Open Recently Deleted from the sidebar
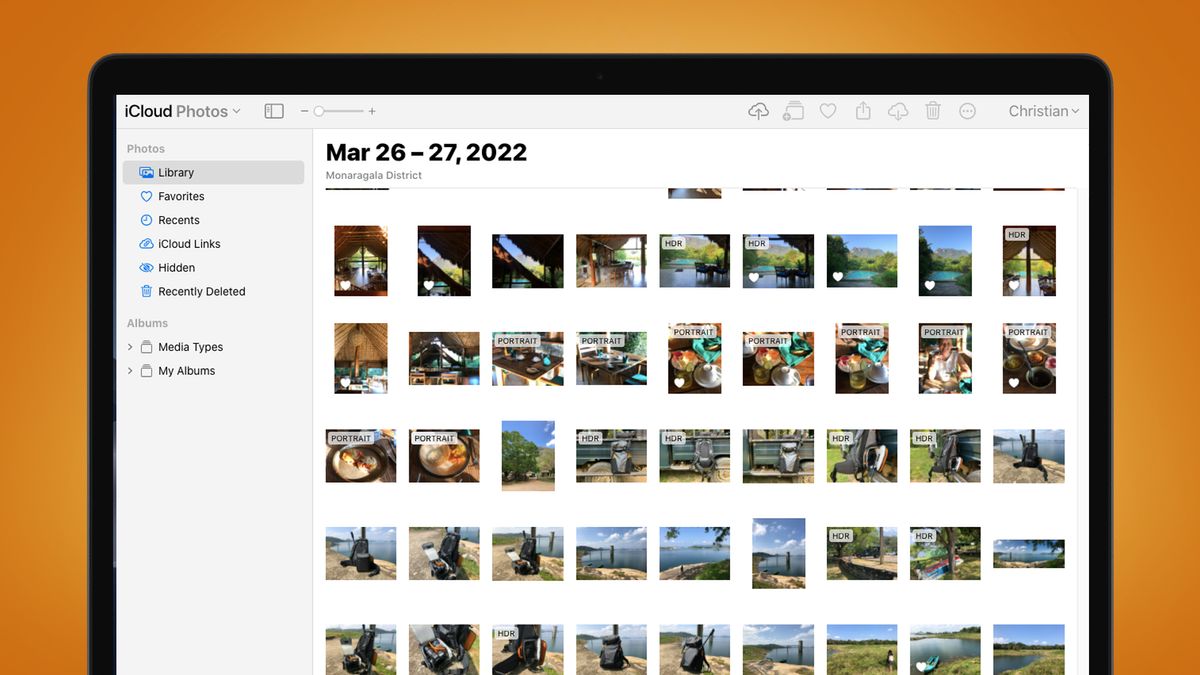Image resolution: width=1200 pixels, height=675 pixels. pyautogui.click(x=200, y=291)
